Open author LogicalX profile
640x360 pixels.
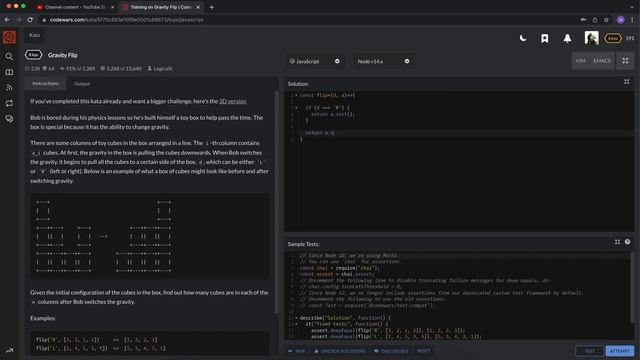pyautogui.click(x=160, y=69)
